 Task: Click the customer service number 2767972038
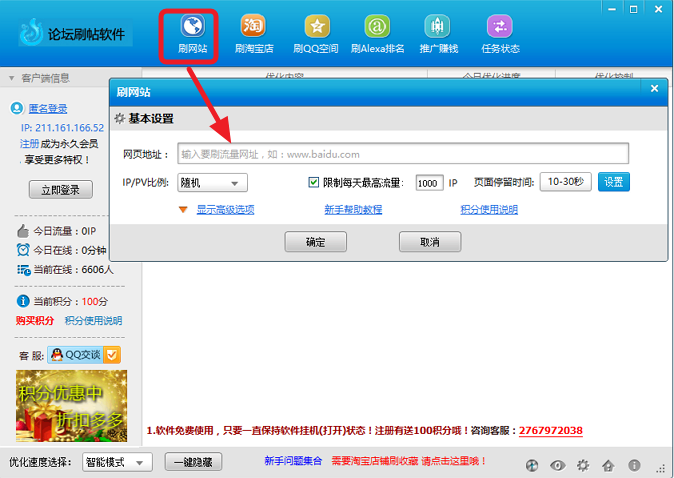(x=551, y=430)
